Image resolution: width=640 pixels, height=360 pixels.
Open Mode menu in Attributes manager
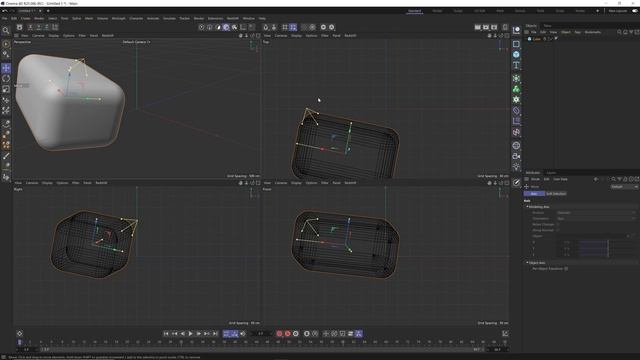point(535,179)
